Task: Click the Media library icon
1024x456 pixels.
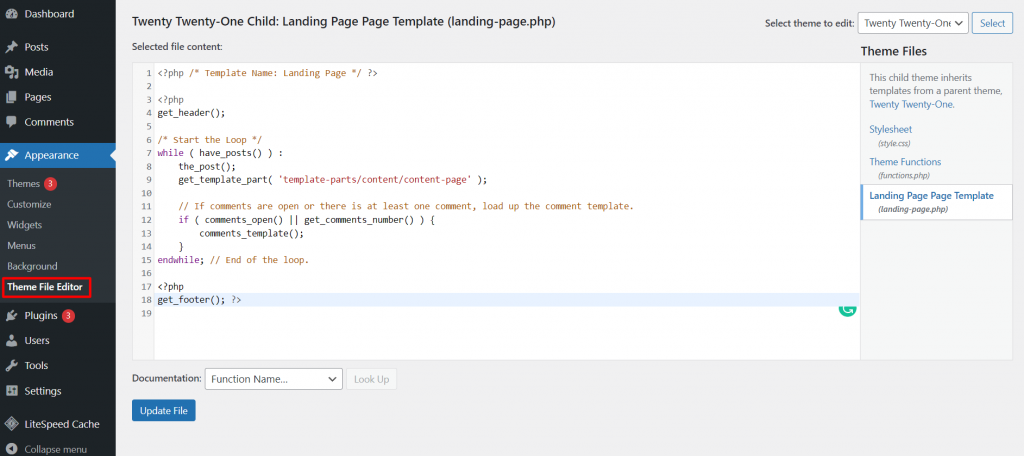Action: point(12,72)
